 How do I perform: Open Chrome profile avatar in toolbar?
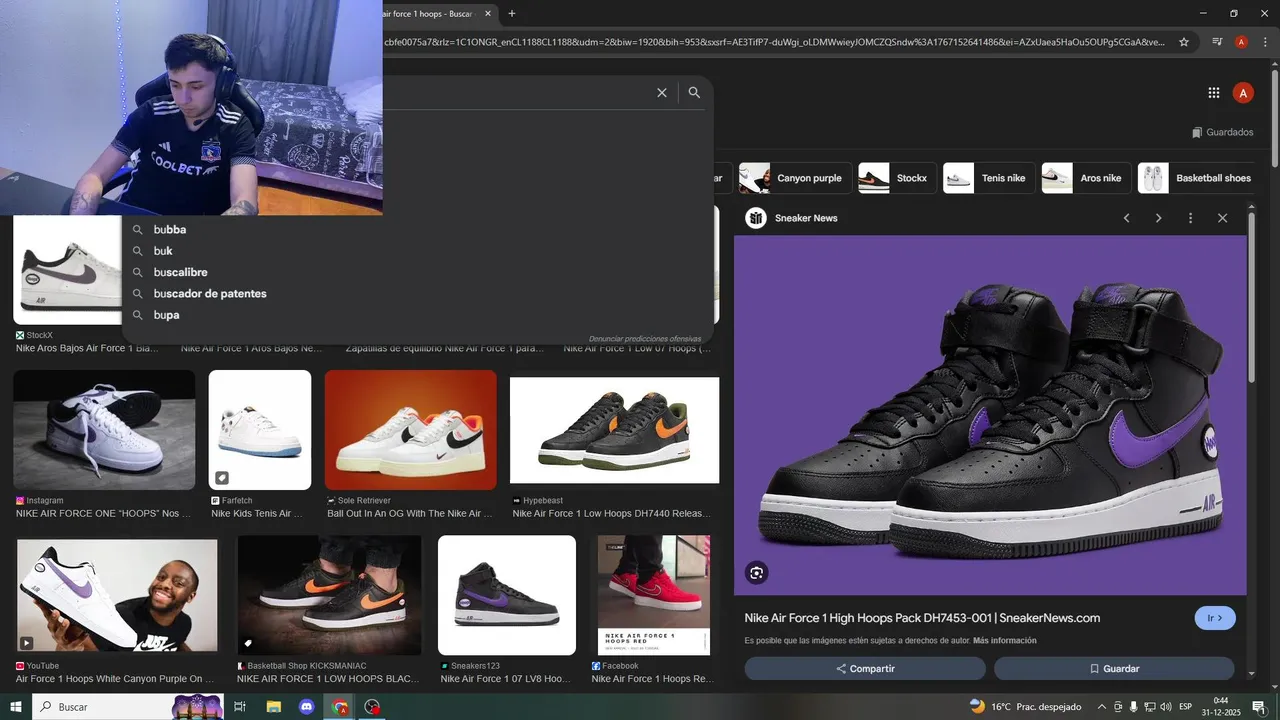pos(1241,42)
